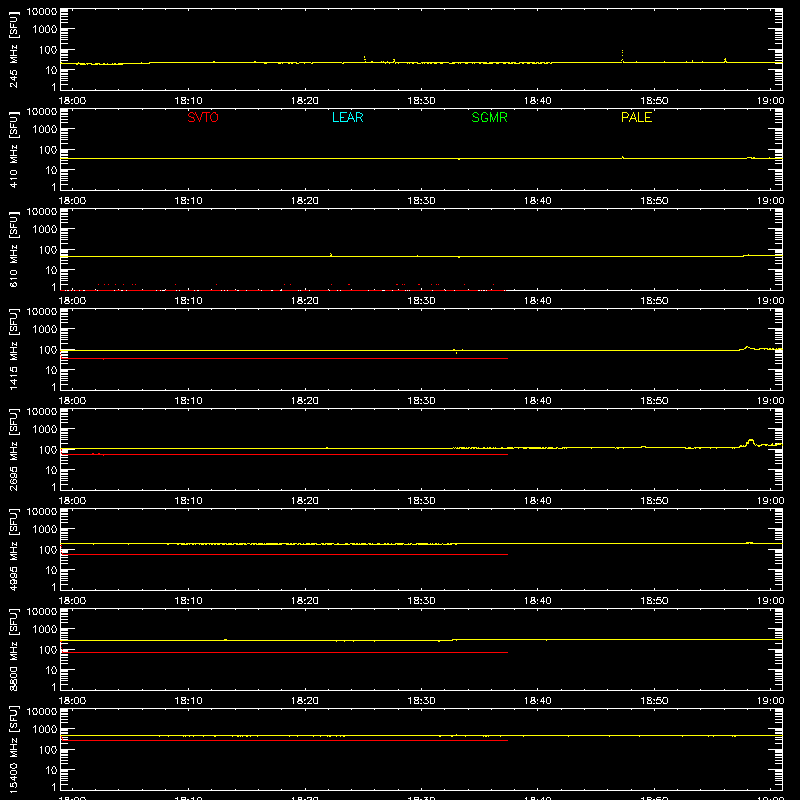
Task: Select the 2695 MHz [SFU] axis title
Action: pos(14,450)
